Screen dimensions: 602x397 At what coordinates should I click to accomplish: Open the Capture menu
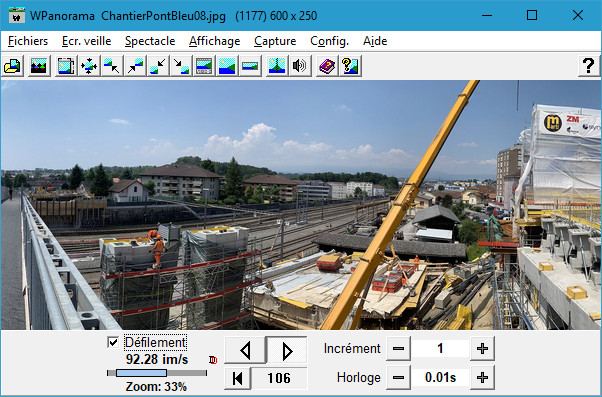275,41
